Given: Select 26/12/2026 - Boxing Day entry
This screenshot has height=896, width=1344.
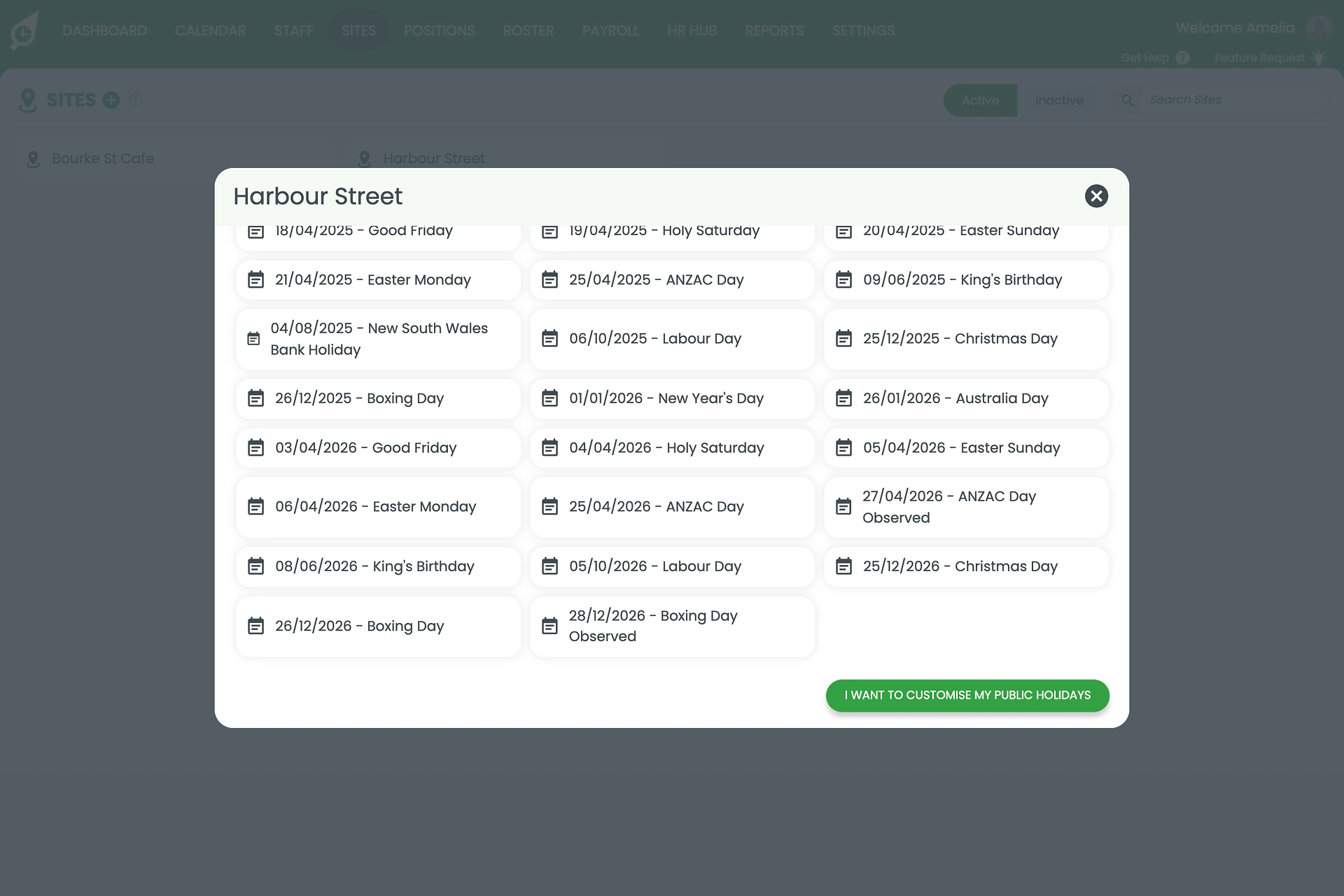Looking at the screenshot, I should (x=378, y=626).
